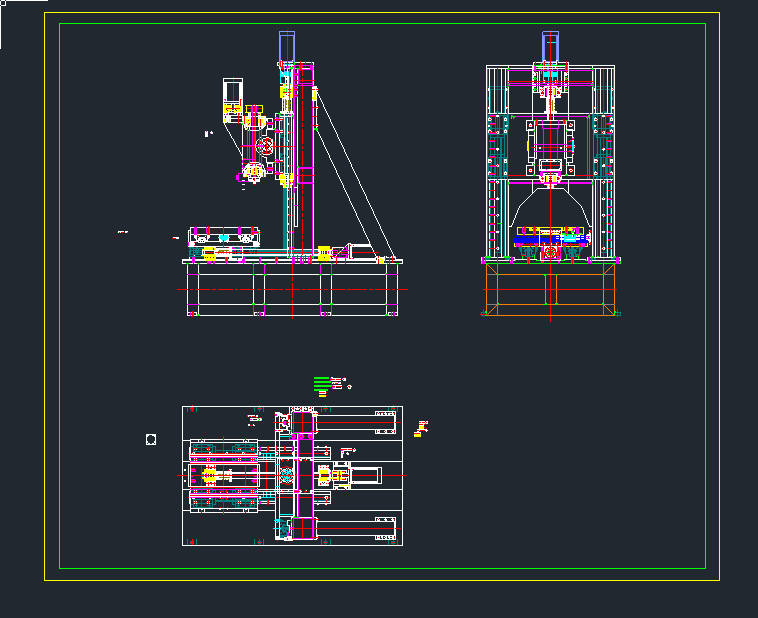Click the yellow outer drawing border's top edge
The image size is (758, 618).
[380, 13]
